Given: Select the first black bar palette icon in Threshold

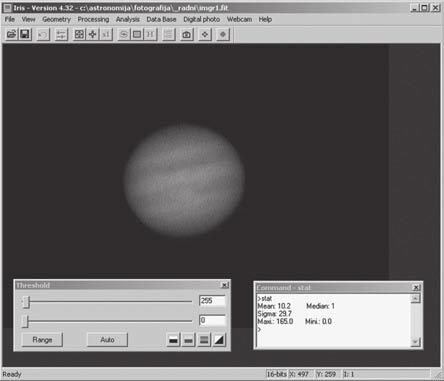Looking at the screenshot, I should [x=173, y=340].
